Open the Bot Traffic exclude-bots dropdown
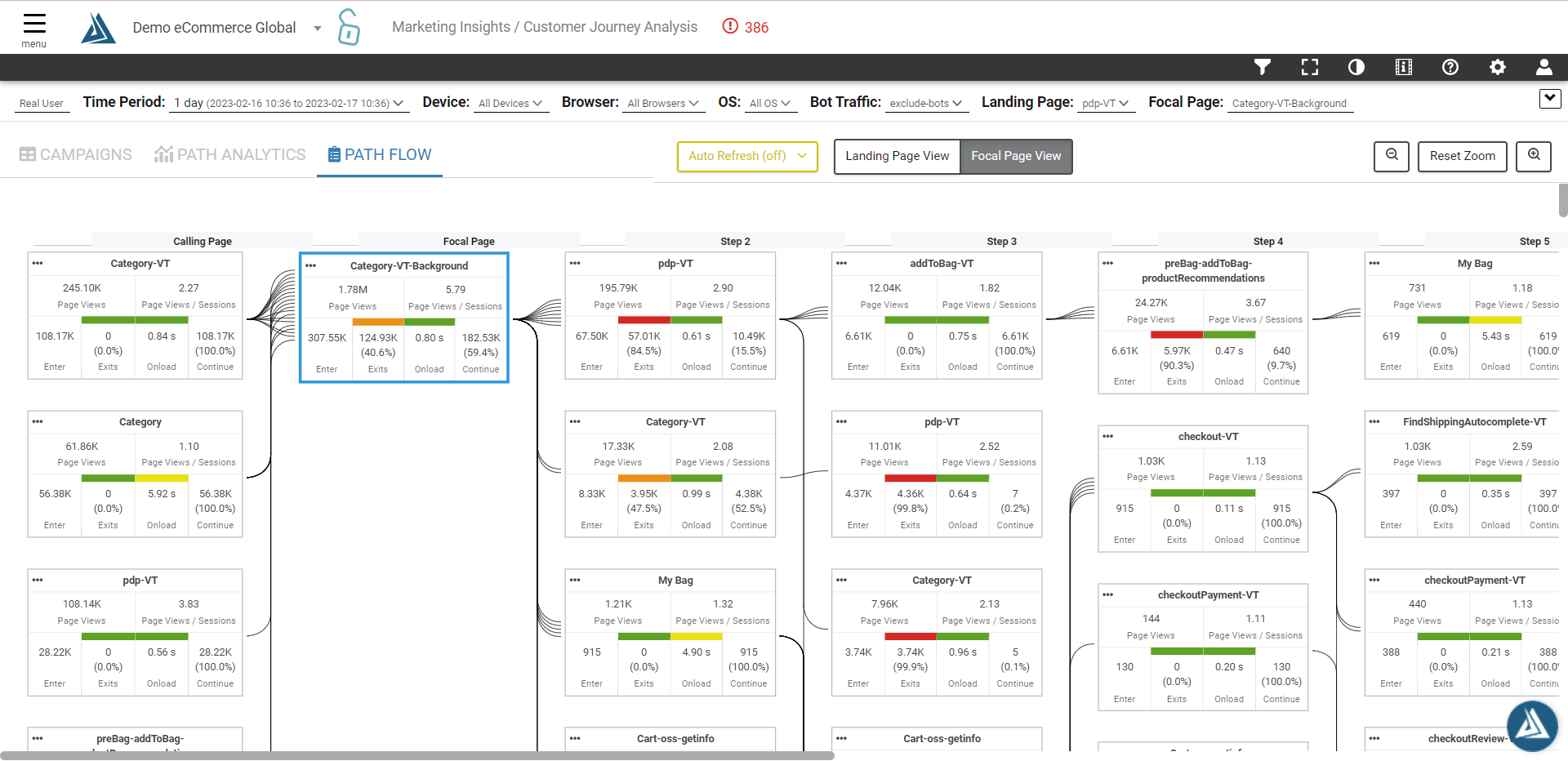Screen dimensions: 1568x761 (x=926, y=104)
